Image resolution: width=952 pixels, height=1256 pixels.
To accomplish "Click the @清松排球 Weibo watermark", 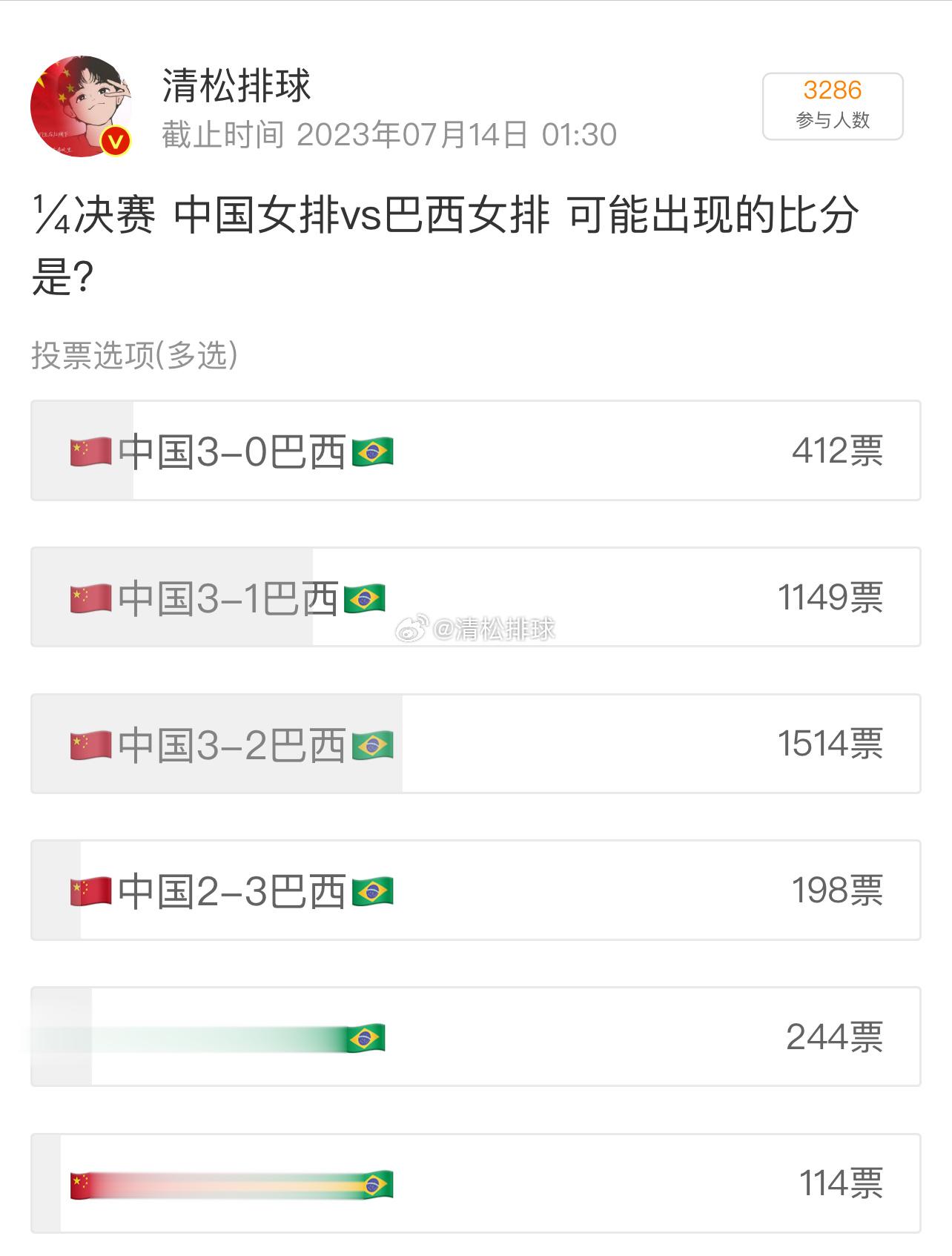I will click(x=475, y=629).
